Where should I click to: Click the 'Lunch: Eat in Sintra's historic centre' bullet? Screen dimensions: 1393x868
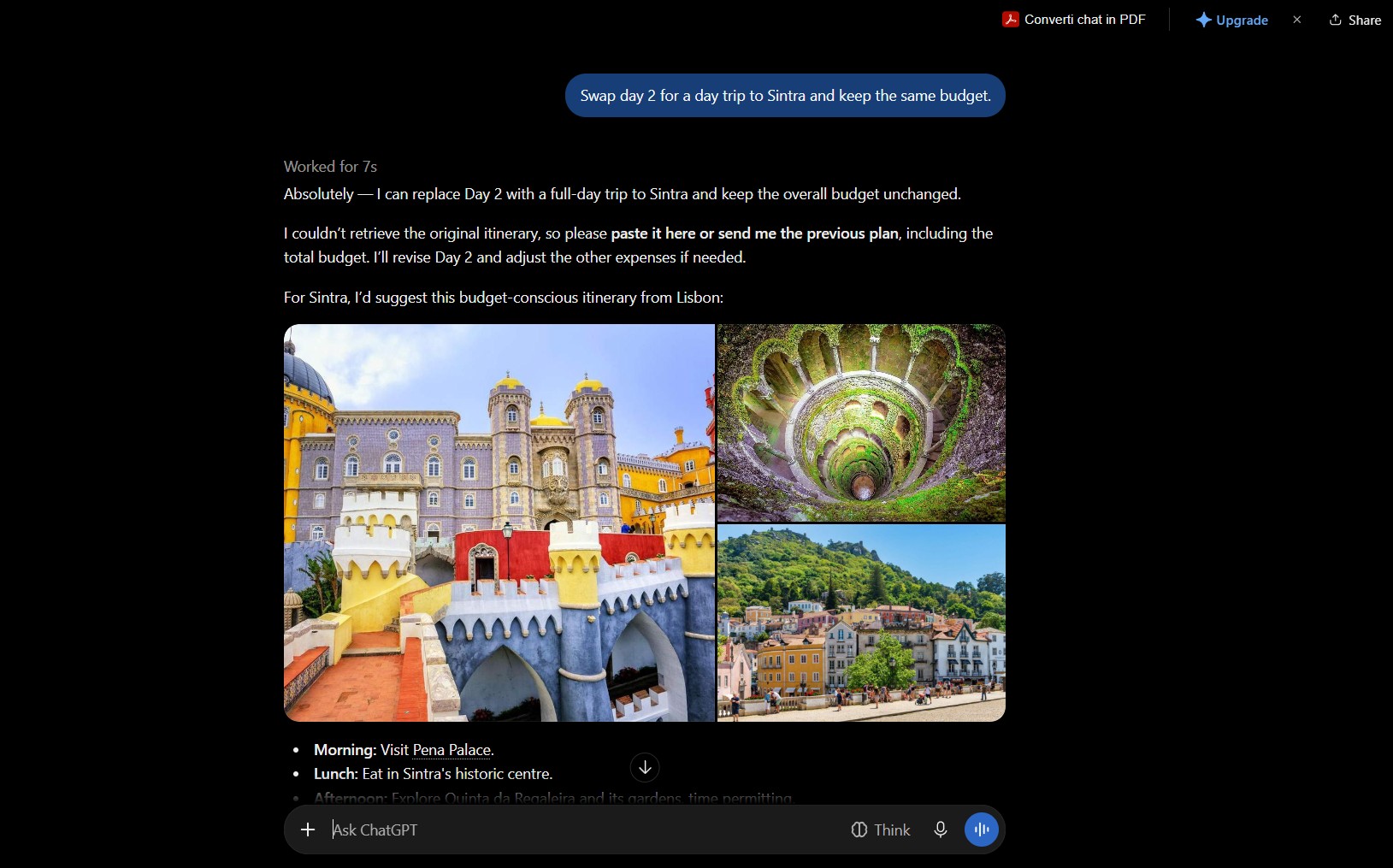point(433,774)
